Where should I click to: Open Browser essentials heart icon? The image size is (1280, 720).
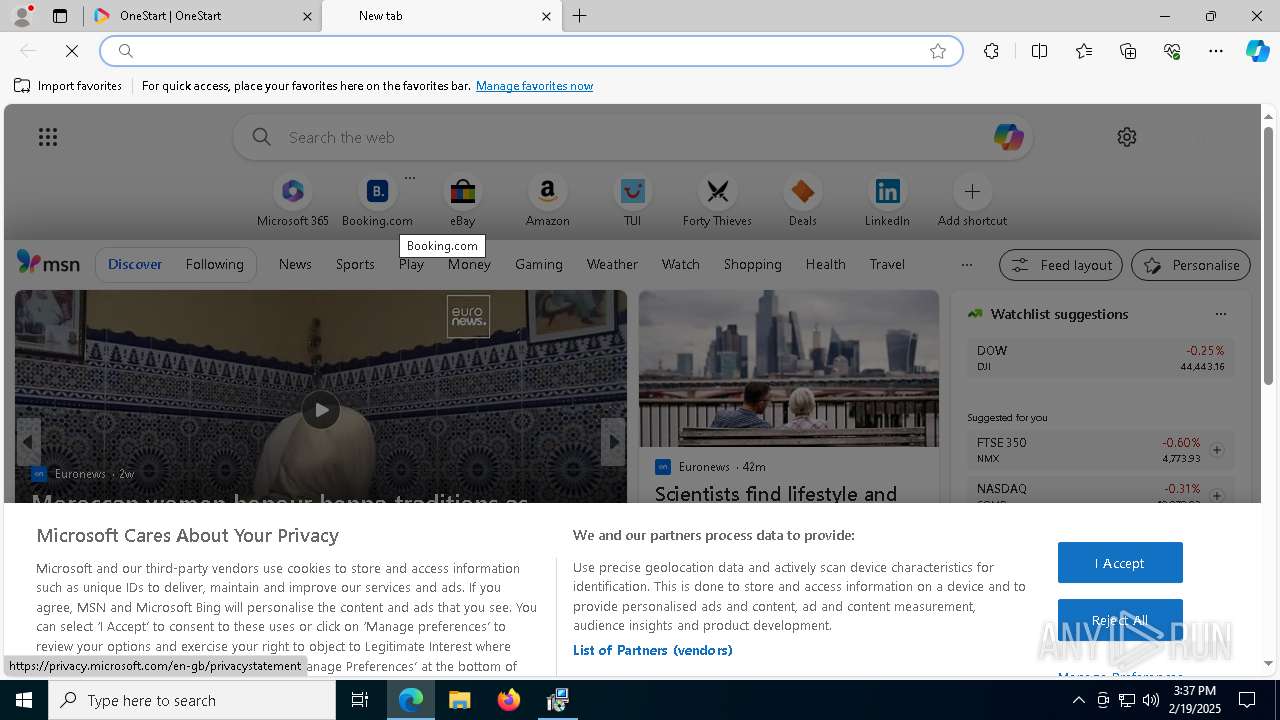pos(1172,51)
